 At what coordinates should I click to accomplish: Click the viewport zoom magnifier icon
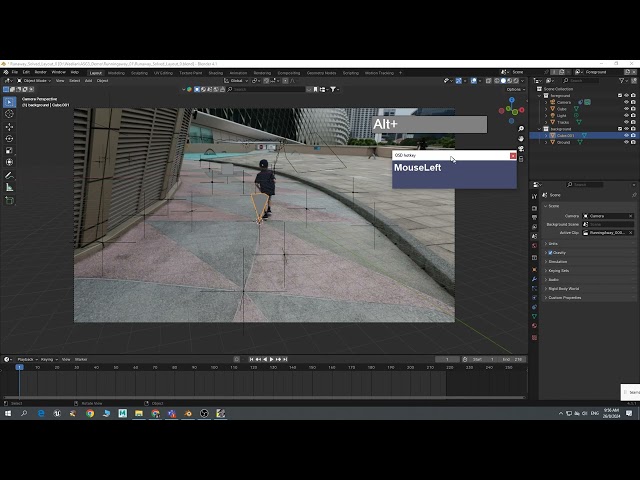(x=521, y=129)
